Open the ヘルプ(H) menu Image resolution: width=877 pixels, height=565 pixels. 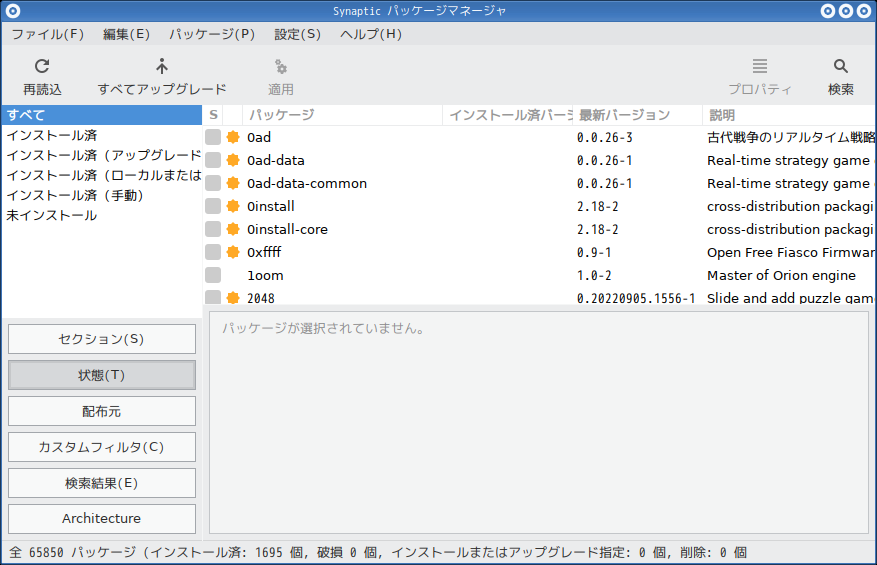coord(371,34)
